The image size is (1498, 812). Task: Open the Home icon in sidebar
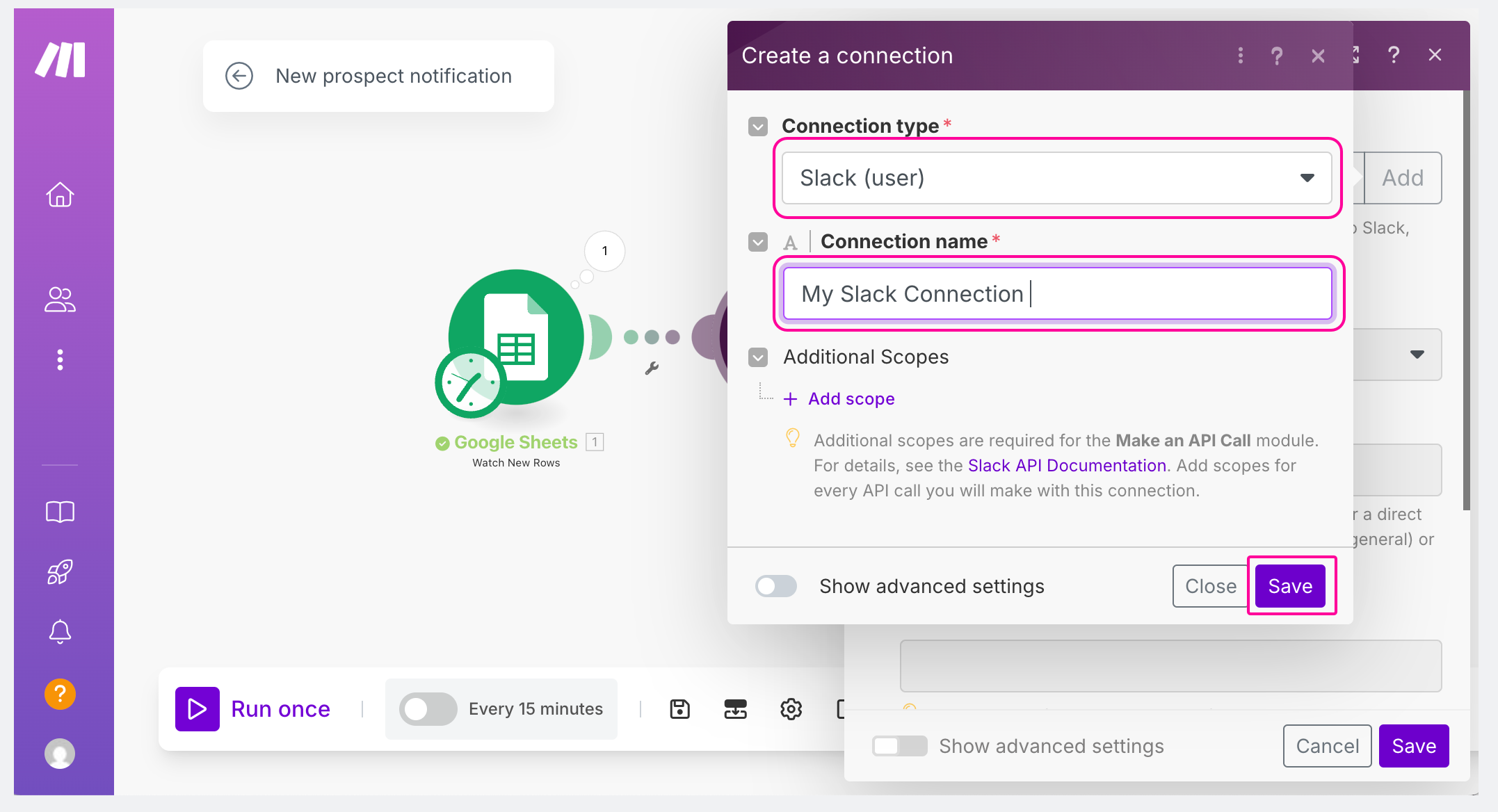pos(60,195)
